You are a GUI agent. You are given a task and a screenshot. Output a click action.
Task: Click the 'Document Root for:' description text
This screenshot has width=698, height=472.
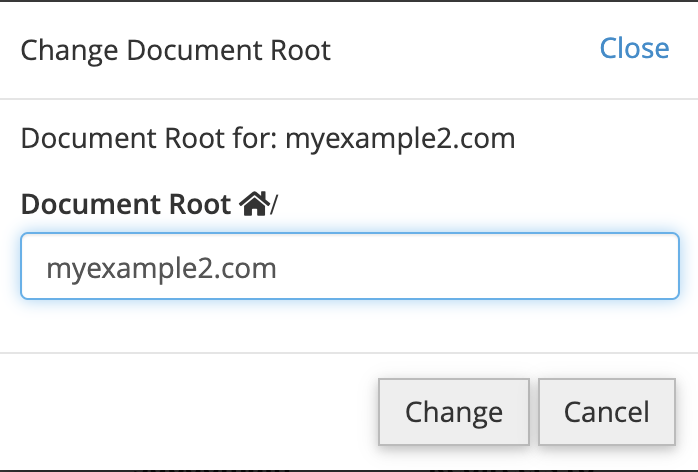pyautogui.click(x=149, y=137)
